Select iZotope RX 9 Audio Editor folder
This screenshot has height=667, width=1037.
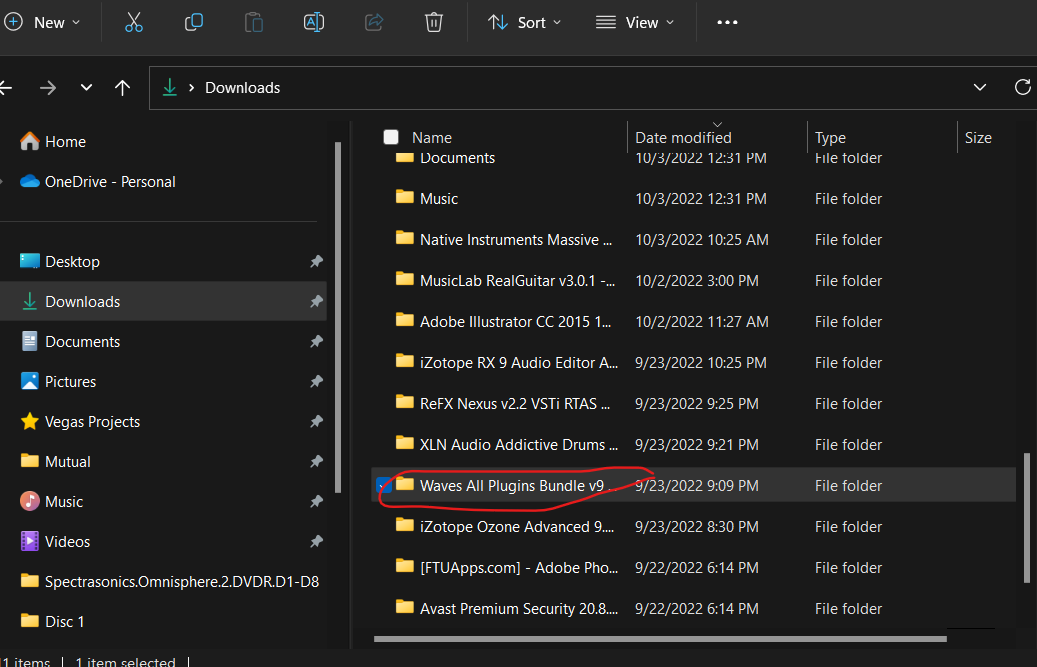coord(693,363)
